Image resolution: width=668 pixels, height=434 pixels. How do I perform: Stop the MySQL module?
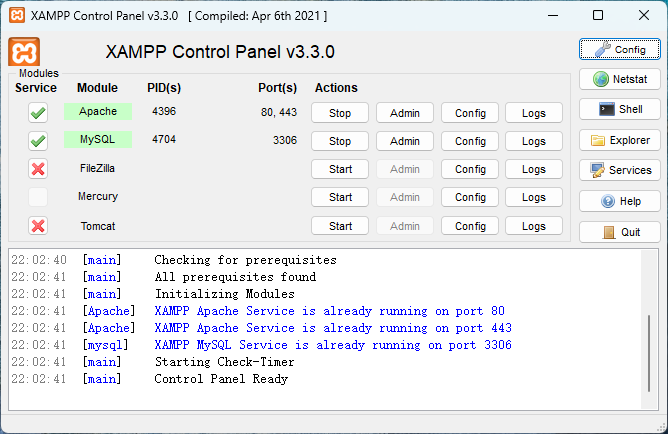point(340,141)
